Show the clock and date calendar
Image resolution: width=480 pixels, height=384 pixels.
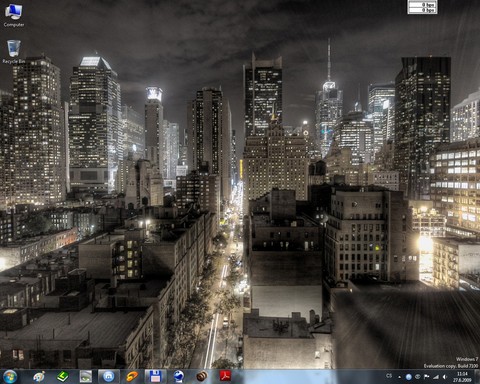click(462, 377)
